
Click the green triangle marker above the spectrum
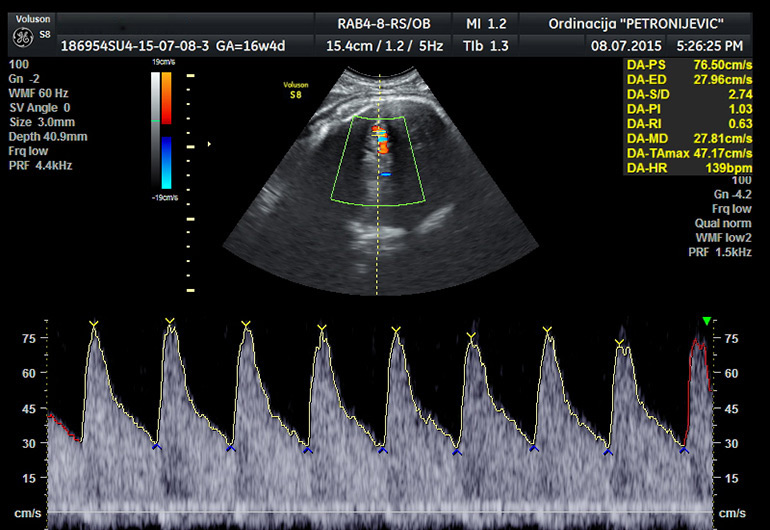(707, 321)
